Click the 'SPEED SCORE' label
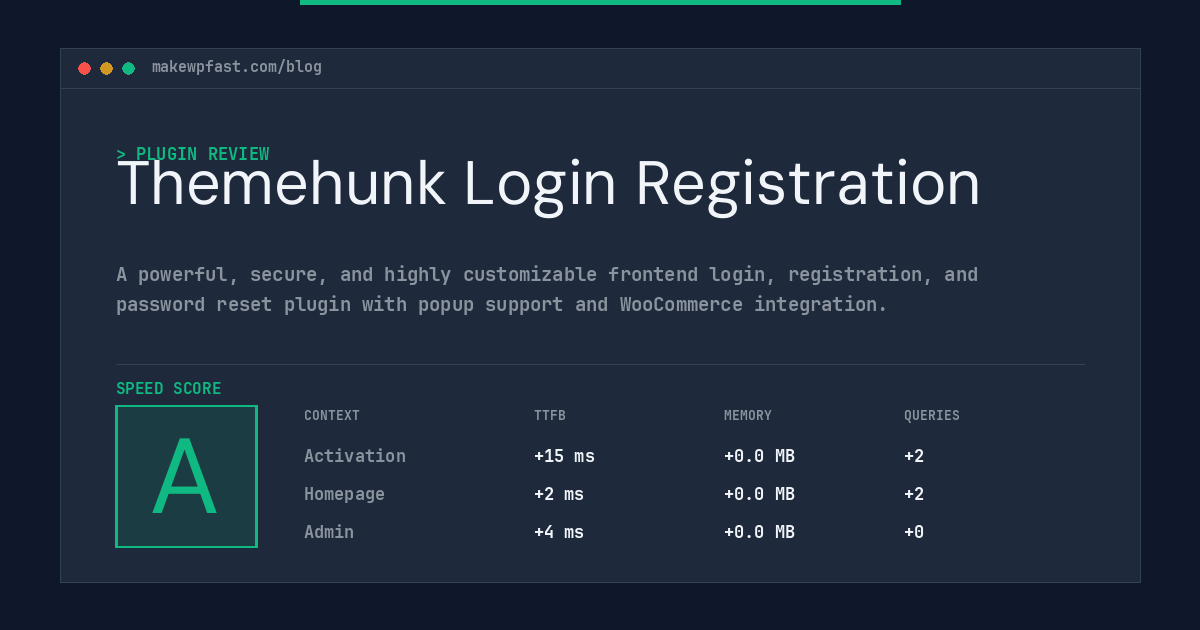The image size is (1200, 630). coord(169,389)
